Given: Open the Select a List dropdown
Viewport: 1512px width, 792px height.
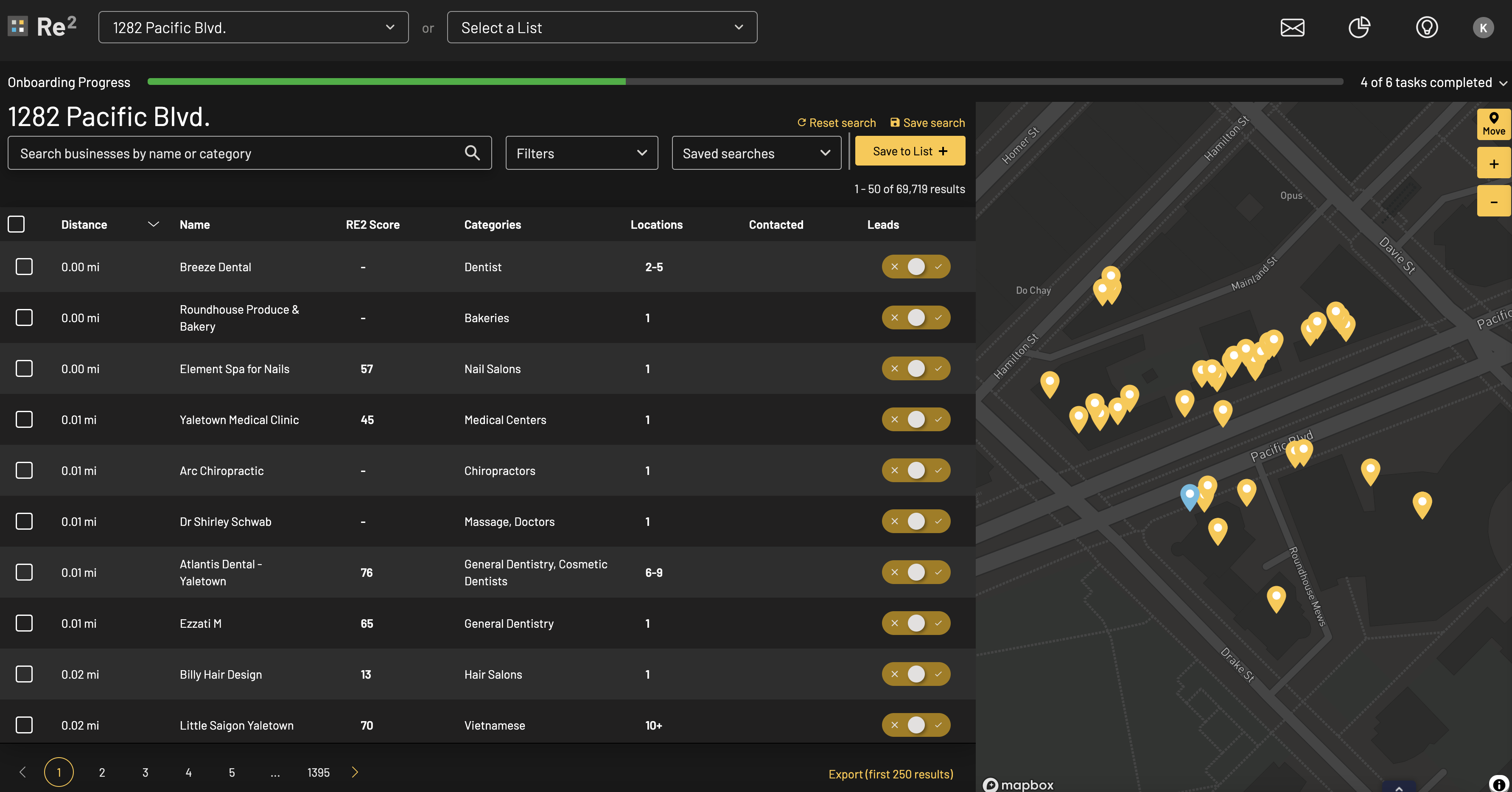Looking at the screenshot, I should pos(602,28).
